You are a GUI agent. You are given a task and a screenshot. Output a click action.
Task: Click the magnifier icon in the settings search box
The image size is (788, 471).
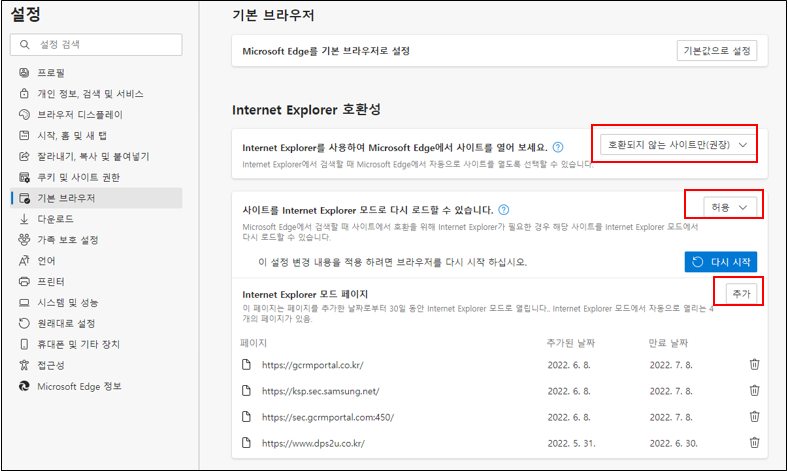click(x=24, y=45)
